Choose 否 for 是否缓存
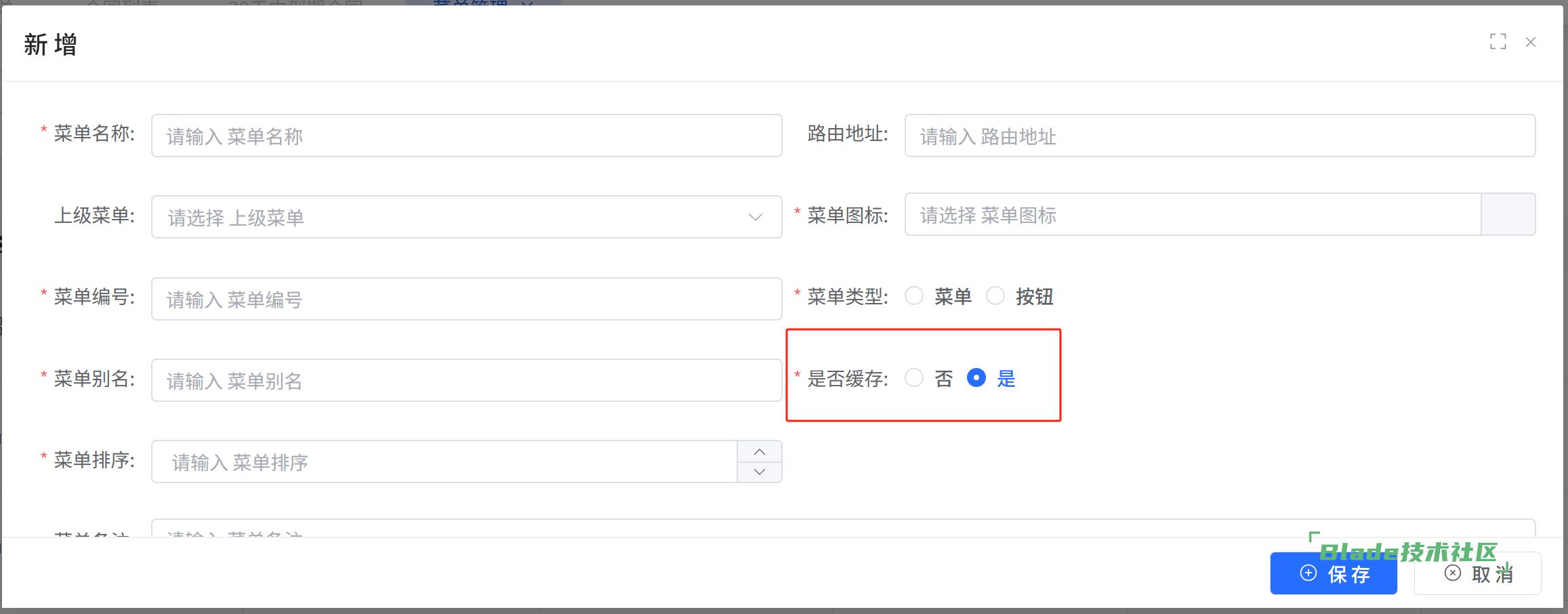This screenshot has height=614, width=1568. (x=914, y=378)
